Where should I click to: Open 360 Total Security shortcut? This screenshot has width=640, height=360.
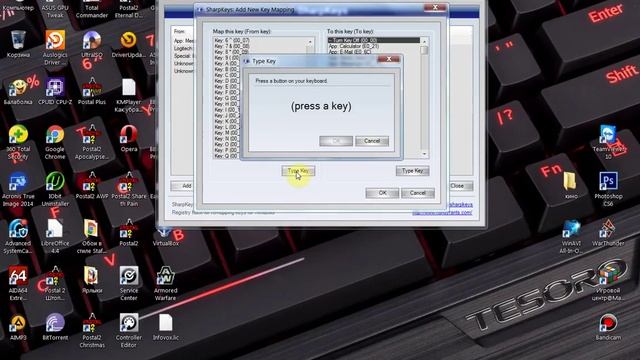pyautogui.click(x=18, y=135)
